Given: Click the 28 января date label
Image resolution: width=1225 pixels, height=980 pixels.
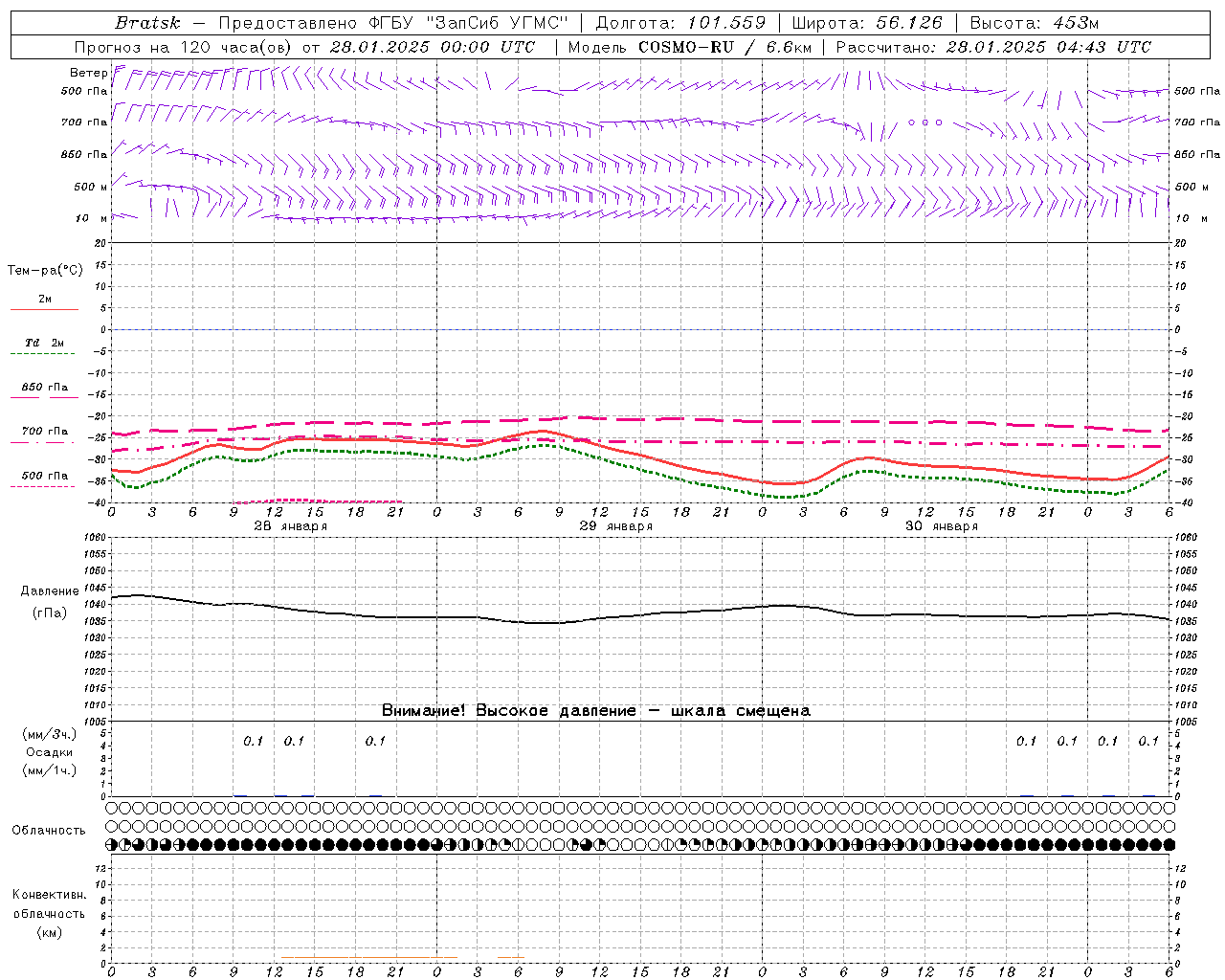Looking at the screenshot, I should [290, 526].
